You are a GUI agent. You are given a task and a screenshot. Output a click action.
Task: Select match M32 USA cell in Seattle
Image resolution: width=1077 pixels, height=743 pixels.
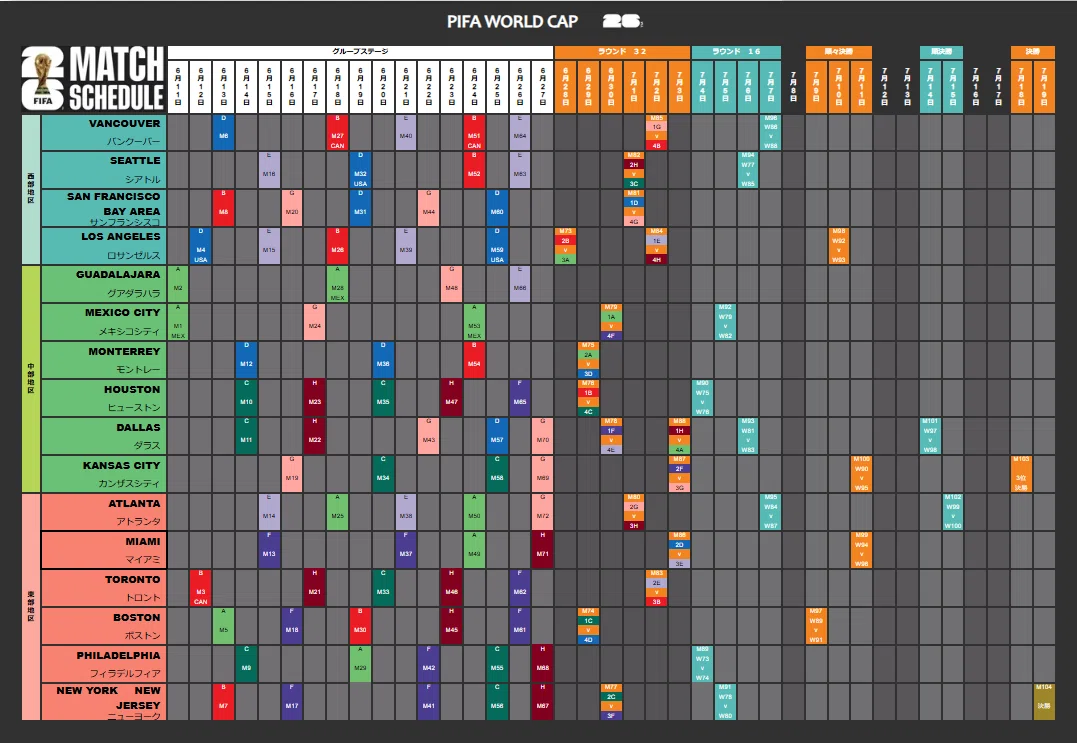click(360, 170)
